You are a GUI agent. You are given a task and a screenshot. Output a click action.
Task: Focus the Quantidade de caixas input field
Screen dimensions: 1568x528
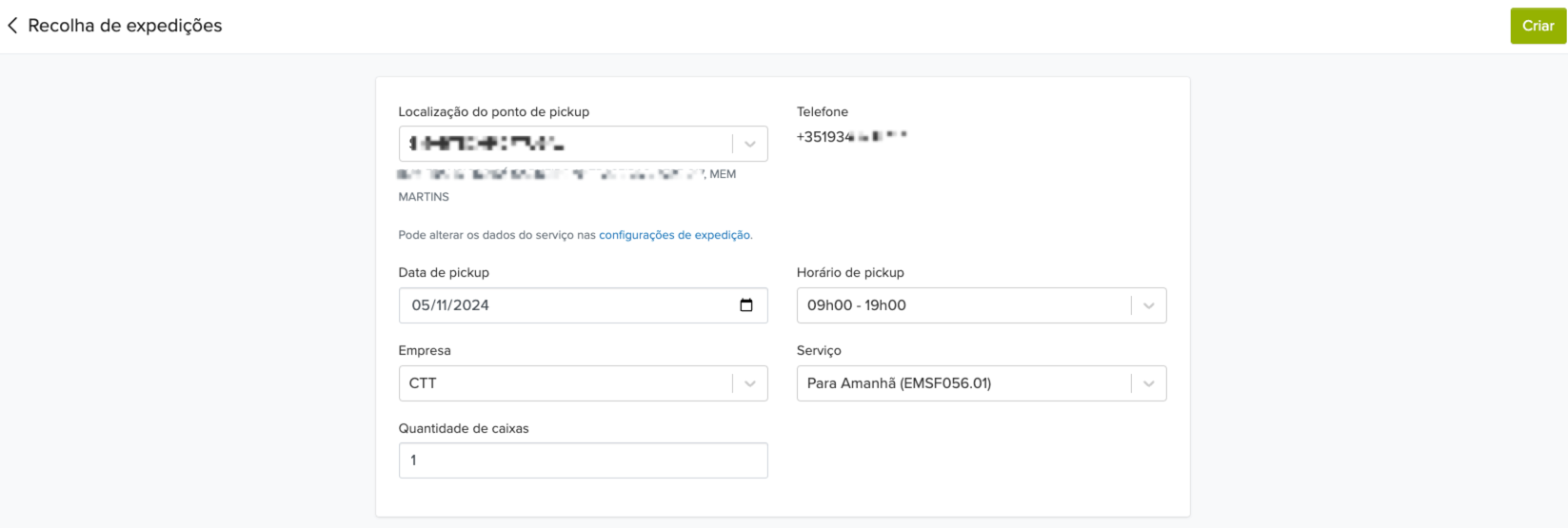(583, 460)
